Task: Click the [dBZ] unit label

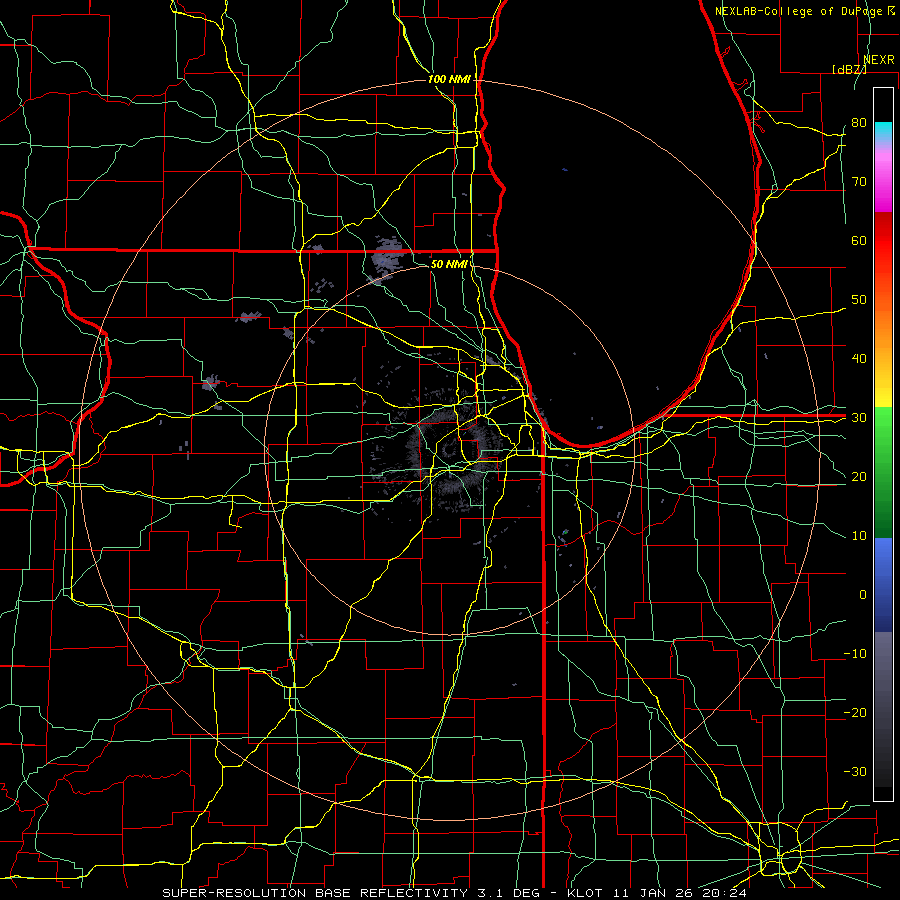Action: point(849,69)
